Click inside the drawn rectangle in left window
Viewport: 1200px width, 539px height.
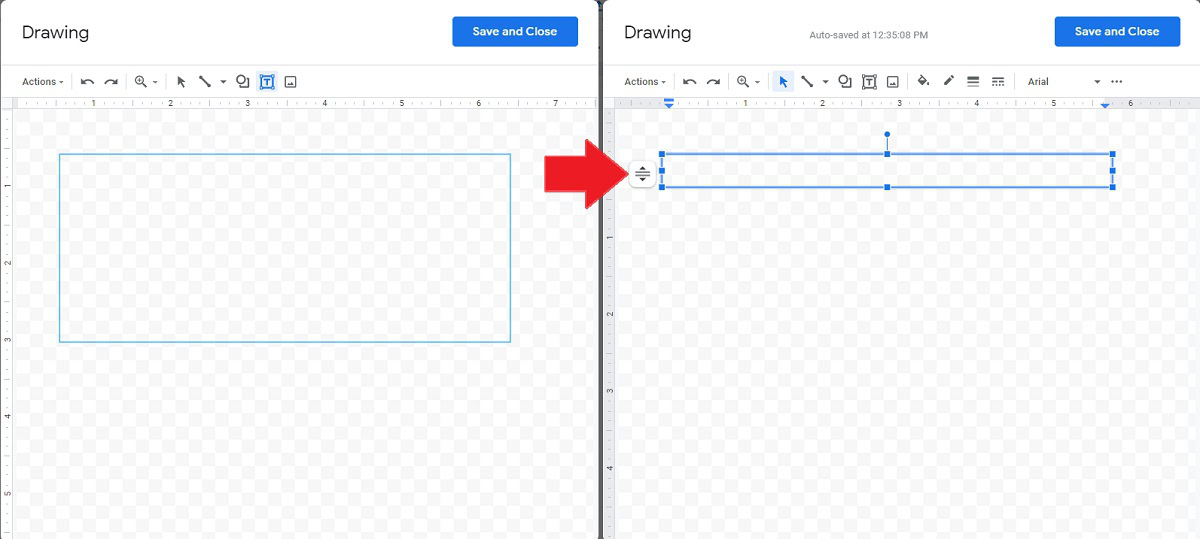point(285,248)
